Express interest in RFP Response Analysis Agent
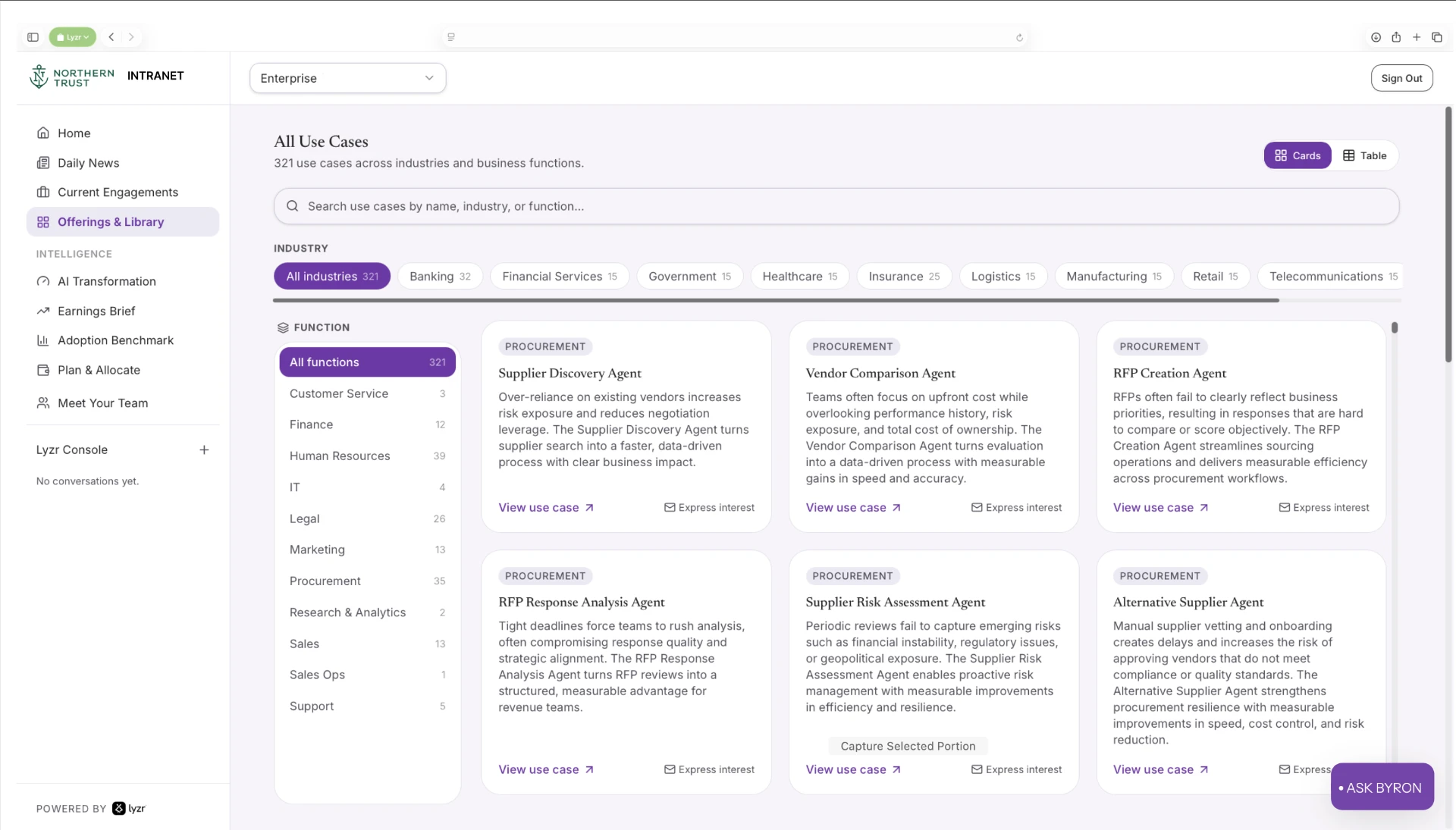This screenshot has width=1456, height=830. click(709, 770)
